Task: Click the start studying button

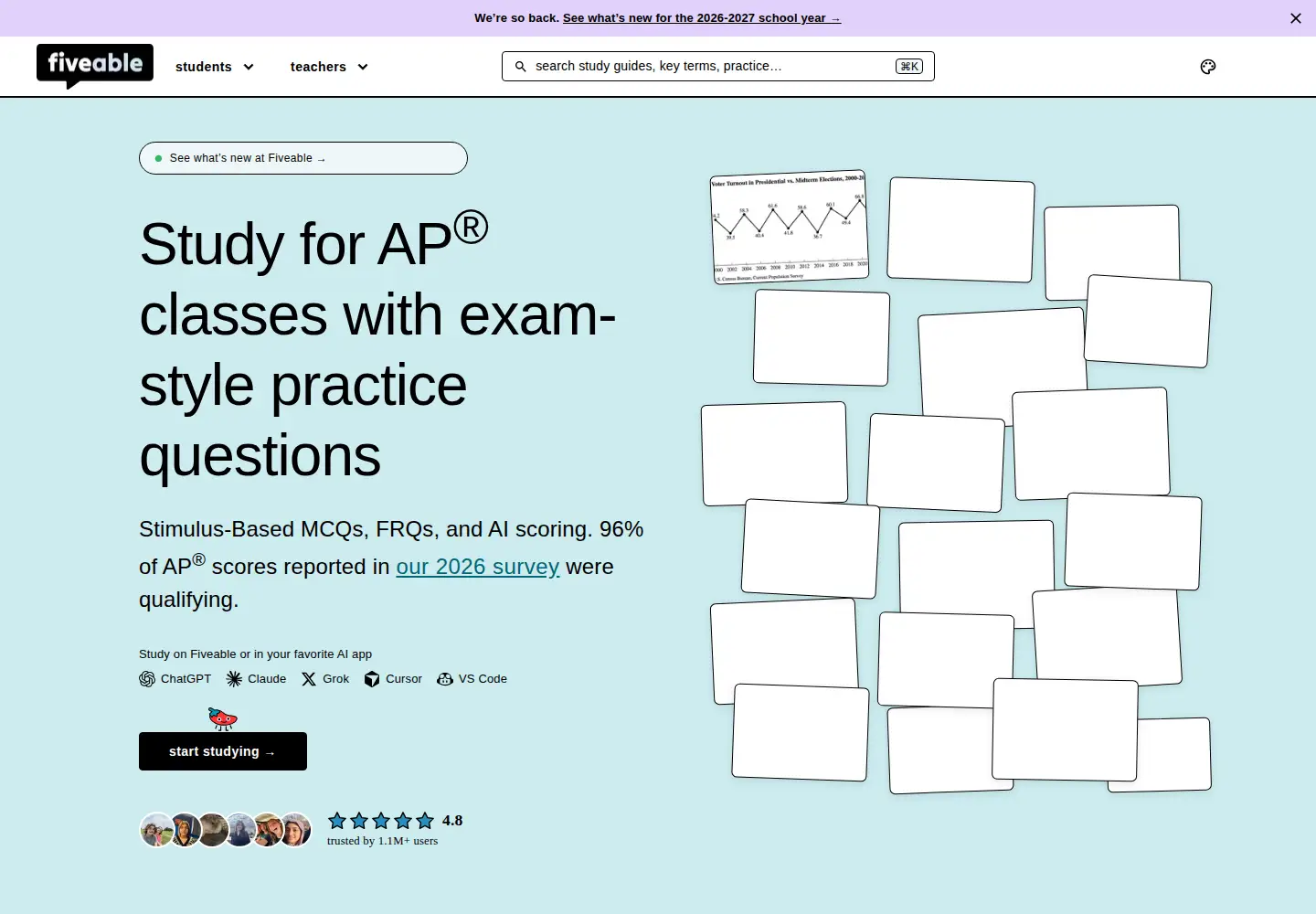Action: click(223, 751)
